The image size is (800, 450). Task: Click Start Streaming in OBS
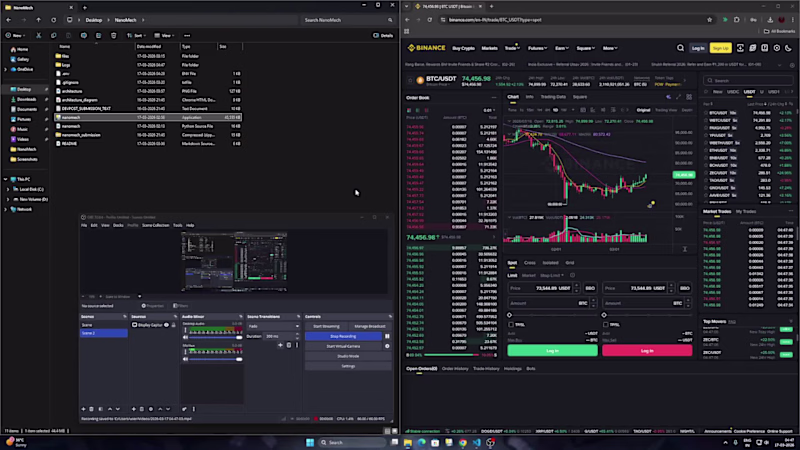click(326, 326)
